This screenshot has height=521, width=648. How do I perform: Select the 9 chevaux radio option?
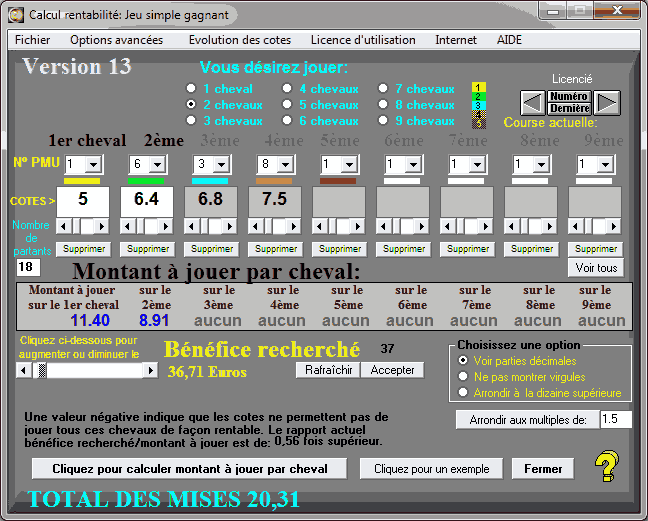(x=383, y=121)
